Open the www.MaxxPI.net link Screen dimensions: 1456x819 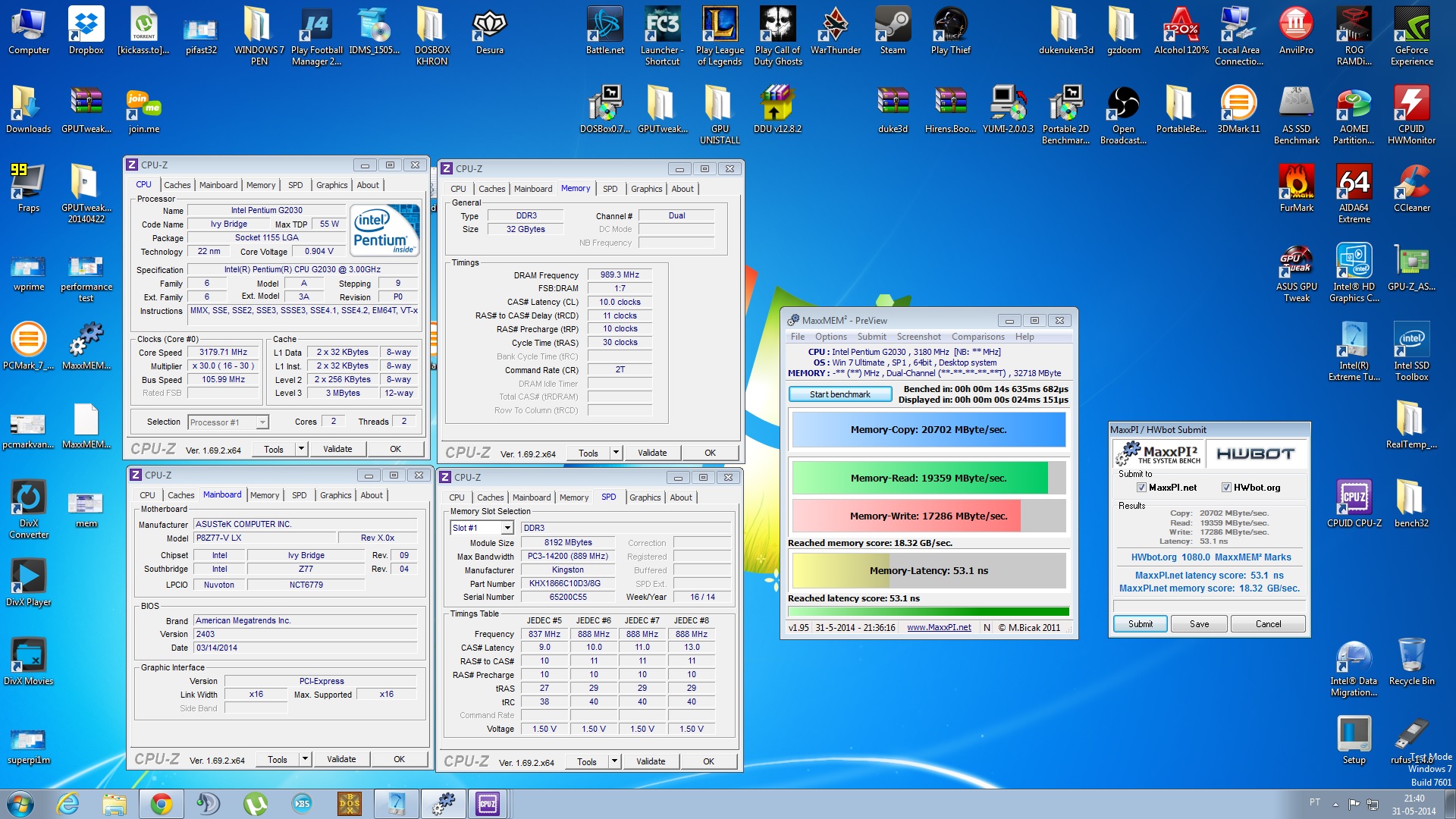pyautogui.click(x=938, y=627)
